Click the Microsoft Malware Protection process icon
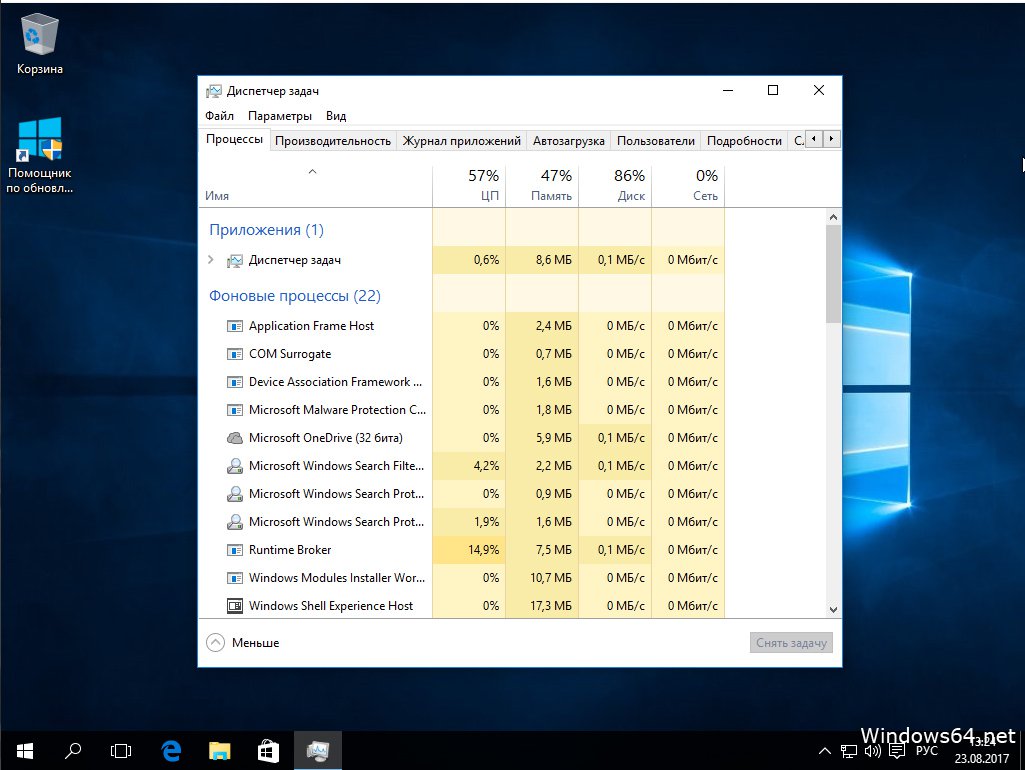Screen dimensions: 1025x770 tap(235, 410)
